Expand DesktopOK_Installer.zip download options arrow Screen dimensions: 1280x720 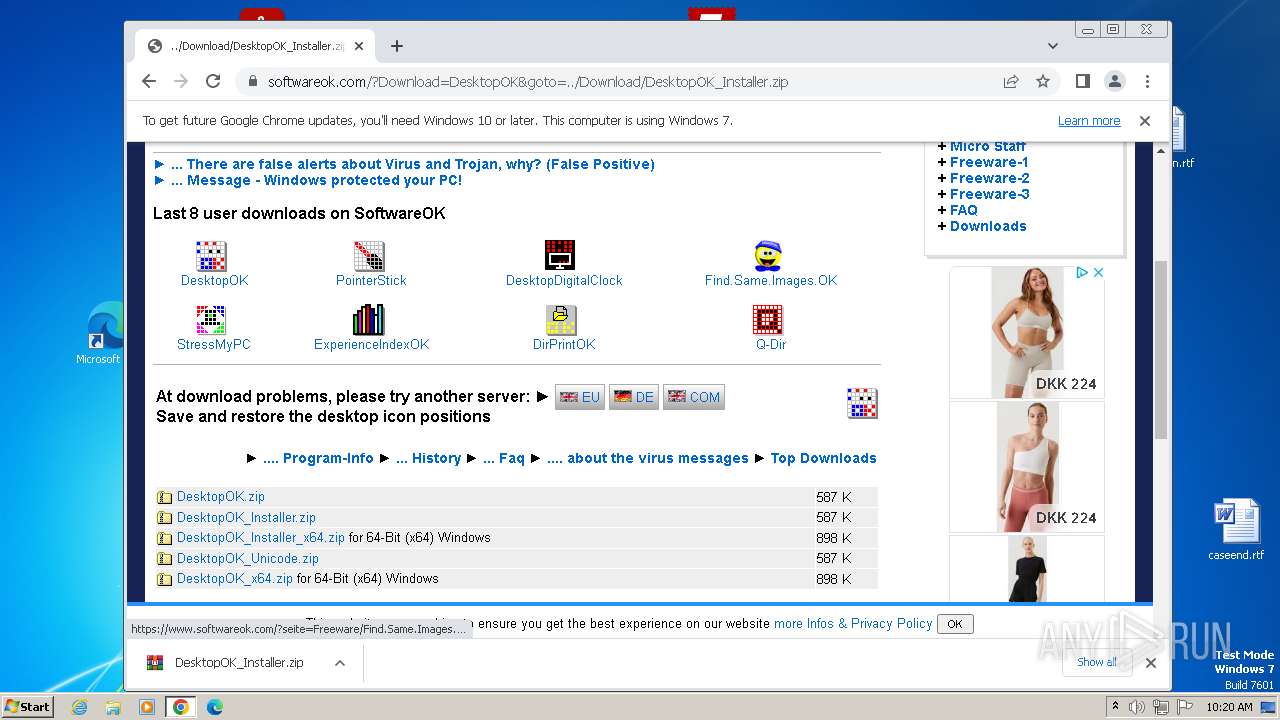[x=340, y=662]
